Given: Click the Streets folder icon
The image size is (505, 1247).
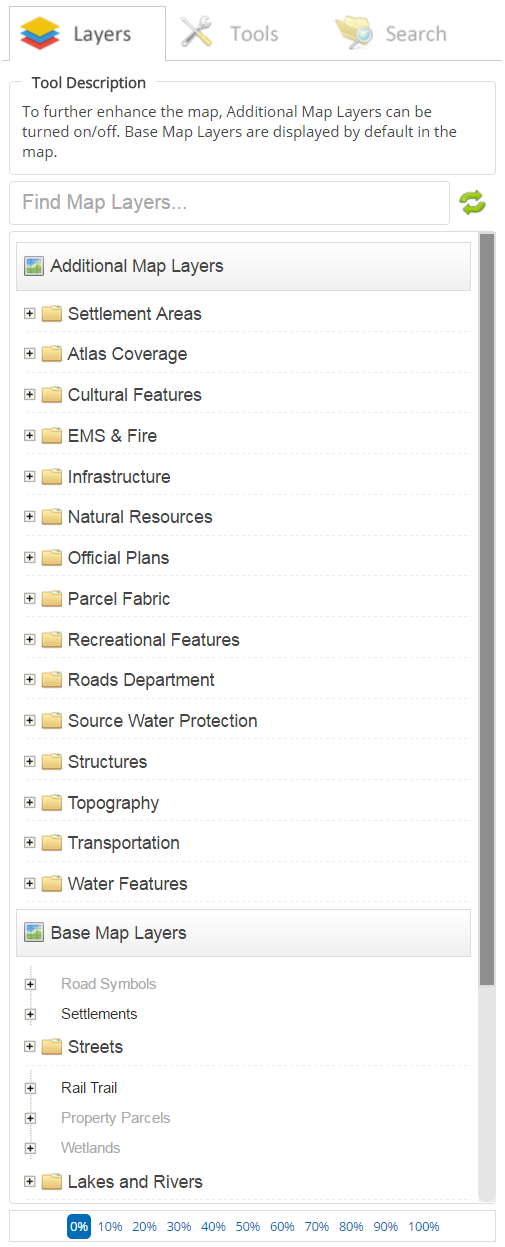Looking at the screenshot, I should tap(52, 1047).
